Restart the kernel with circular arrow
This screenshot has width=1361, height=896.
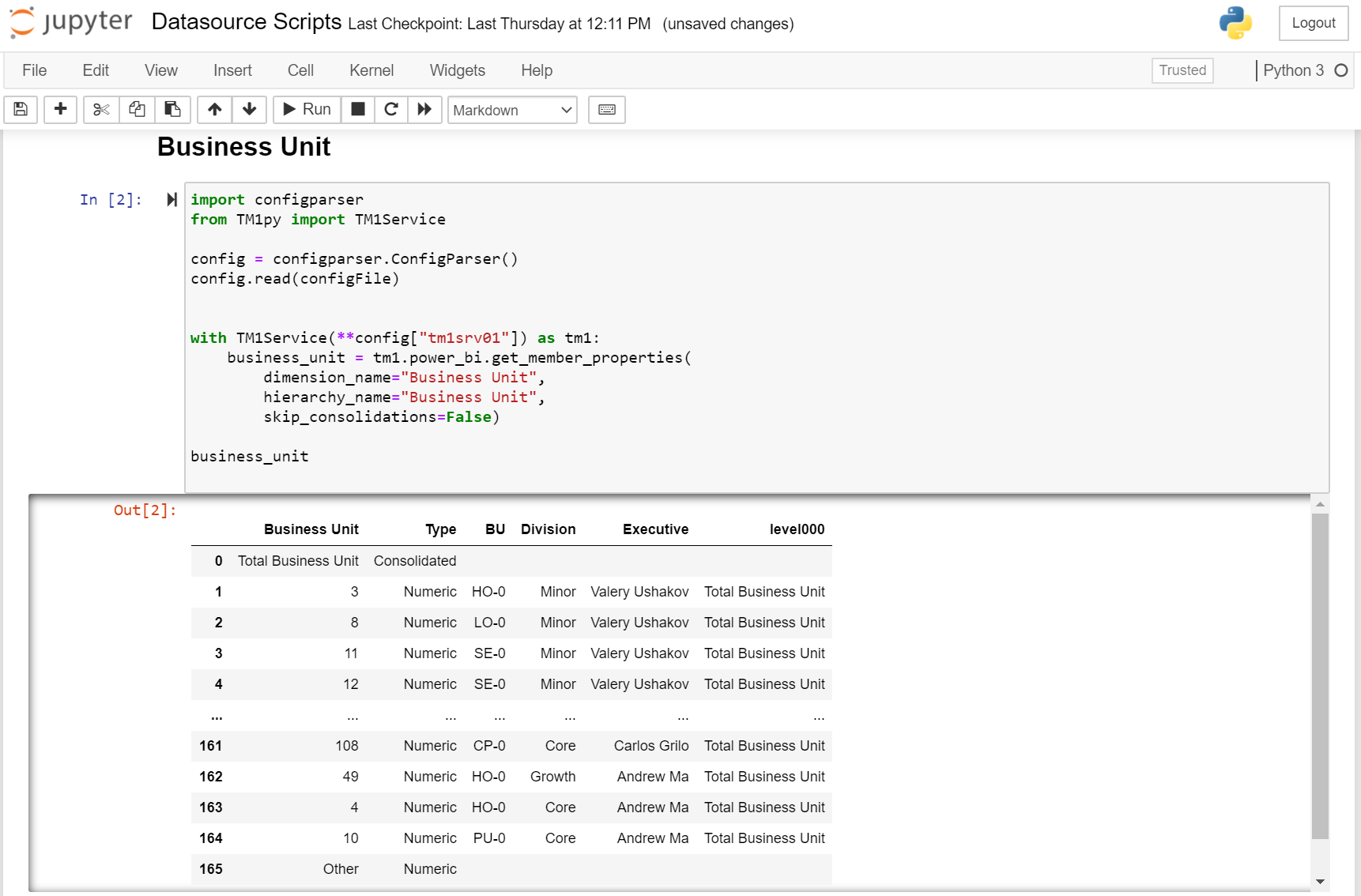pyautogui.click(x=390, y=110)
